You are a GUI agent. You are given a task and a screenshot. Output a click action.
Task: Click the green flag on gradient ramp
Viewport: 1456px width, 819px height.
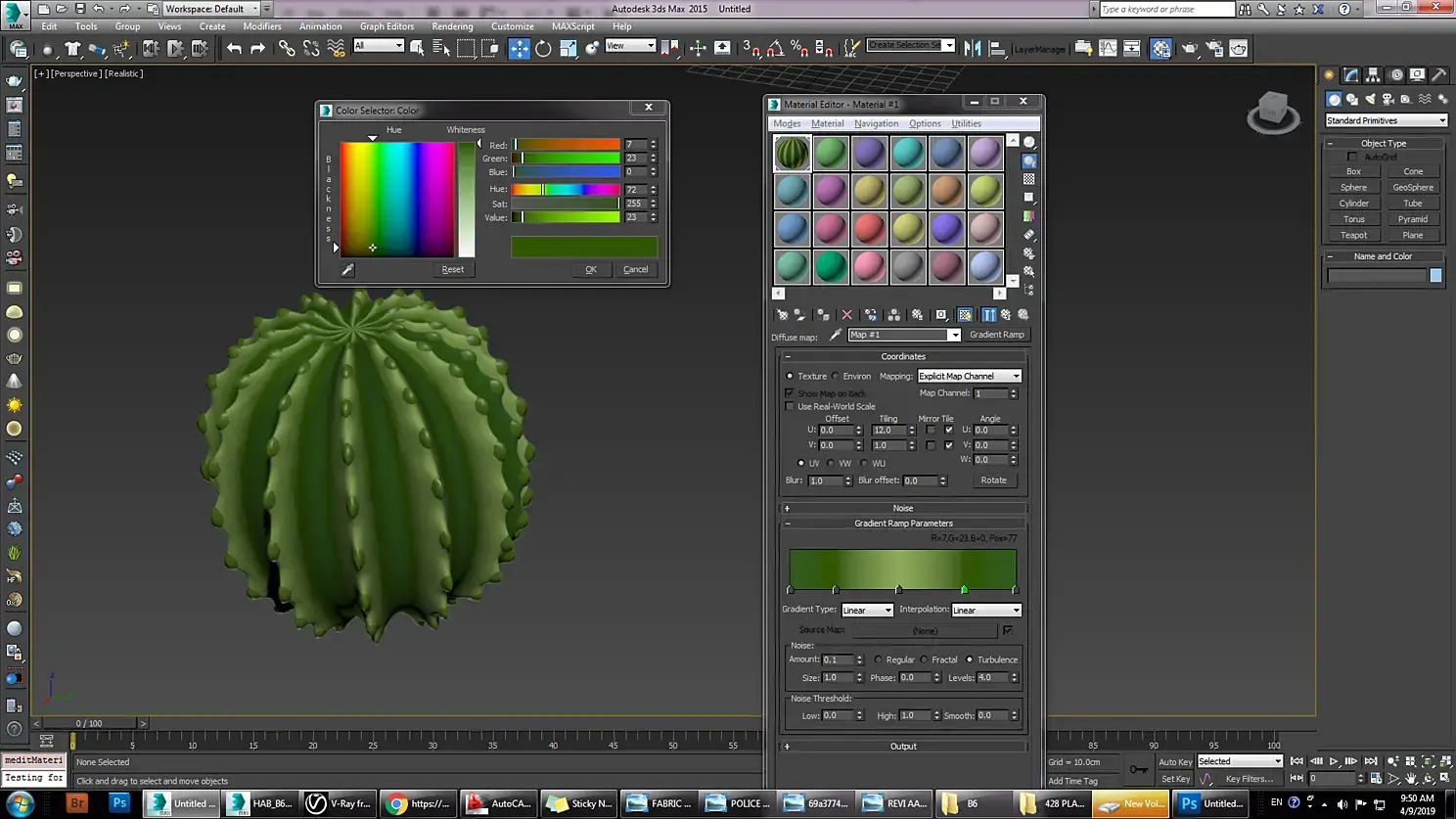[x=964, y=589]
